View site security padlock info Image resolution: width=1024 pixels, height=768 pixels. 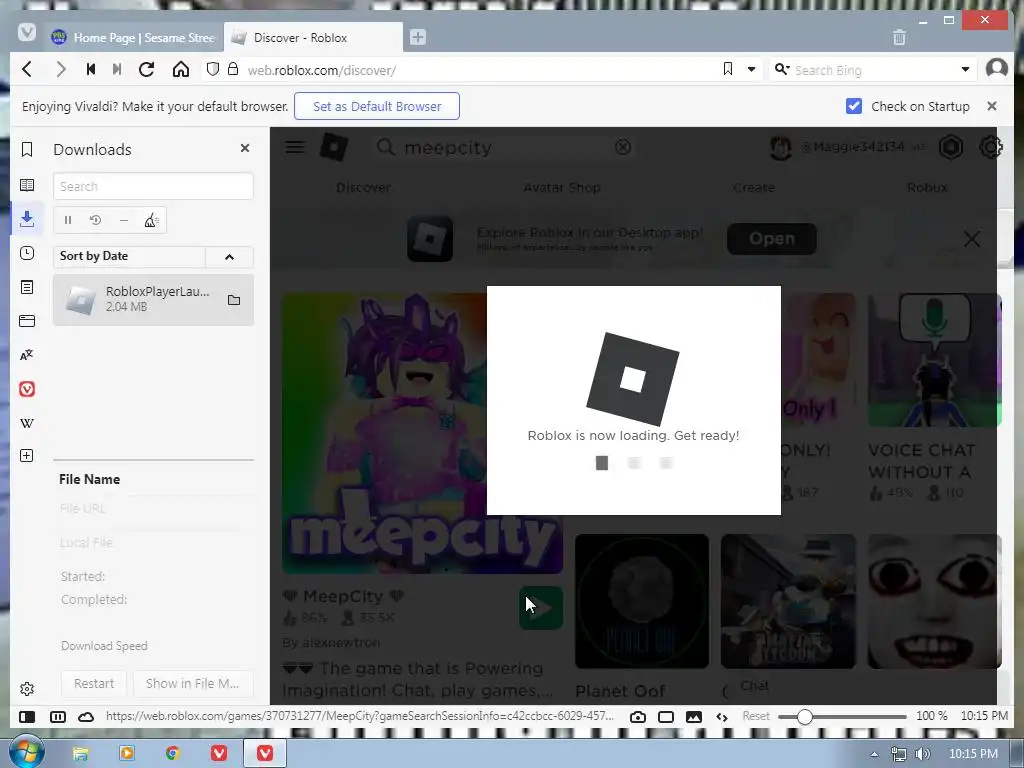[233, 69]
